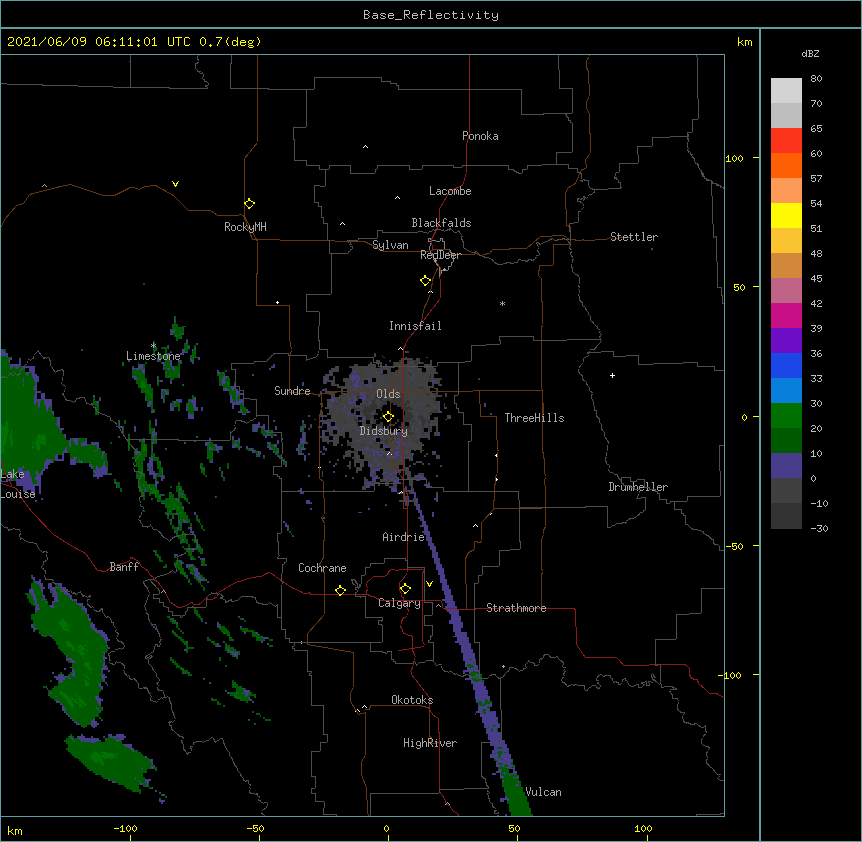This screenshot has width=862, height=842.
Task: Select the RedDeer label
Action: click(x=440, y=255)
